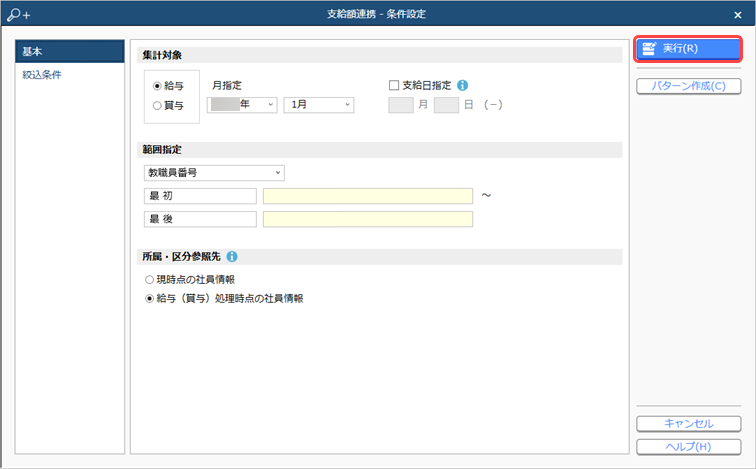Click the パターン作成(C) button

coord(688,86)
